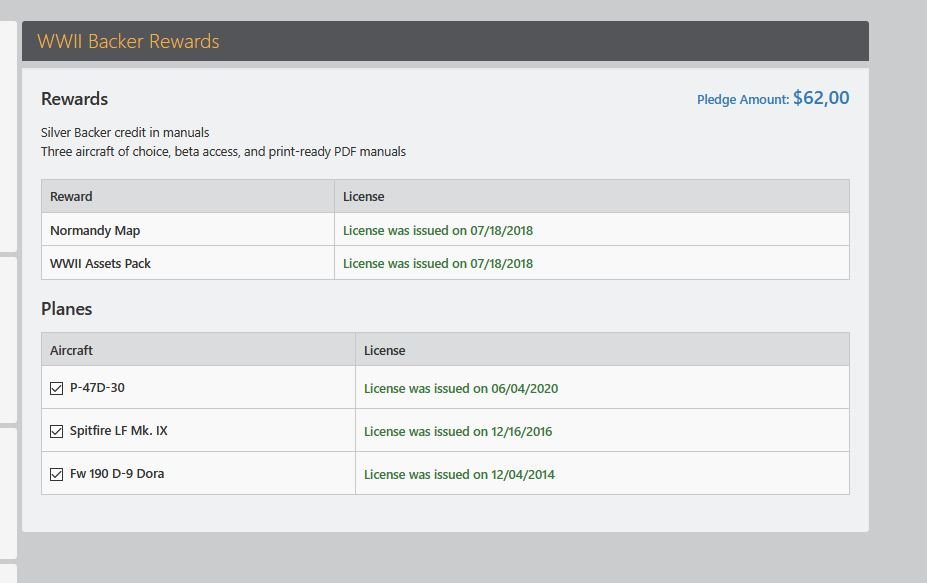This screenshot has width=927, height=583.
Task: Select the Planes section heading
Action: pyautogui.click(x=66, y=309)
